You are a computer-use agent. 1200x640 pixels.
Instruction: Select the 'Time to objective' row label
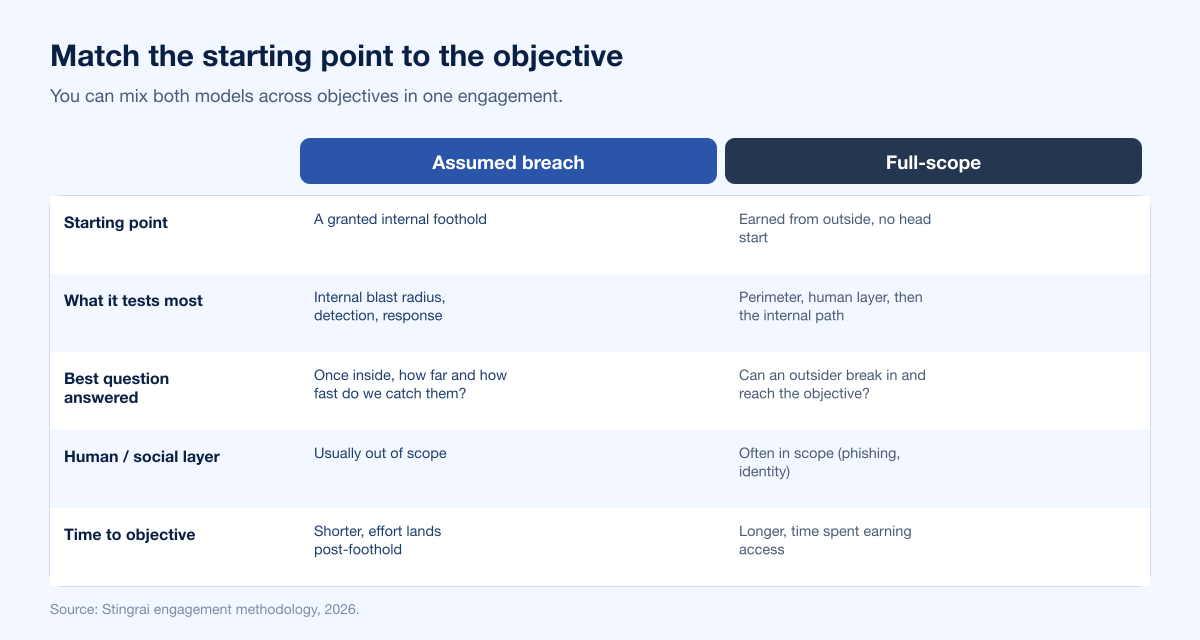[x=130, y=534]
